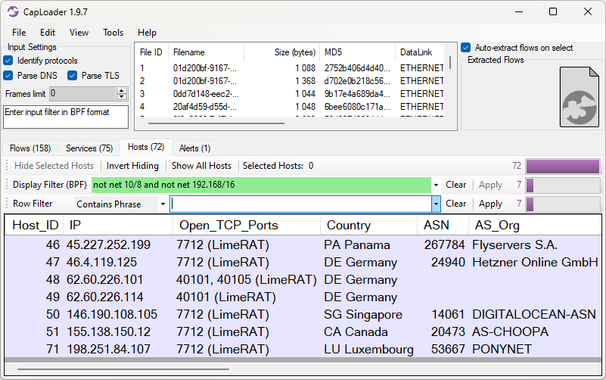
Task: Click the LU Luxembourg country cell
Action: tap(369, 349)
